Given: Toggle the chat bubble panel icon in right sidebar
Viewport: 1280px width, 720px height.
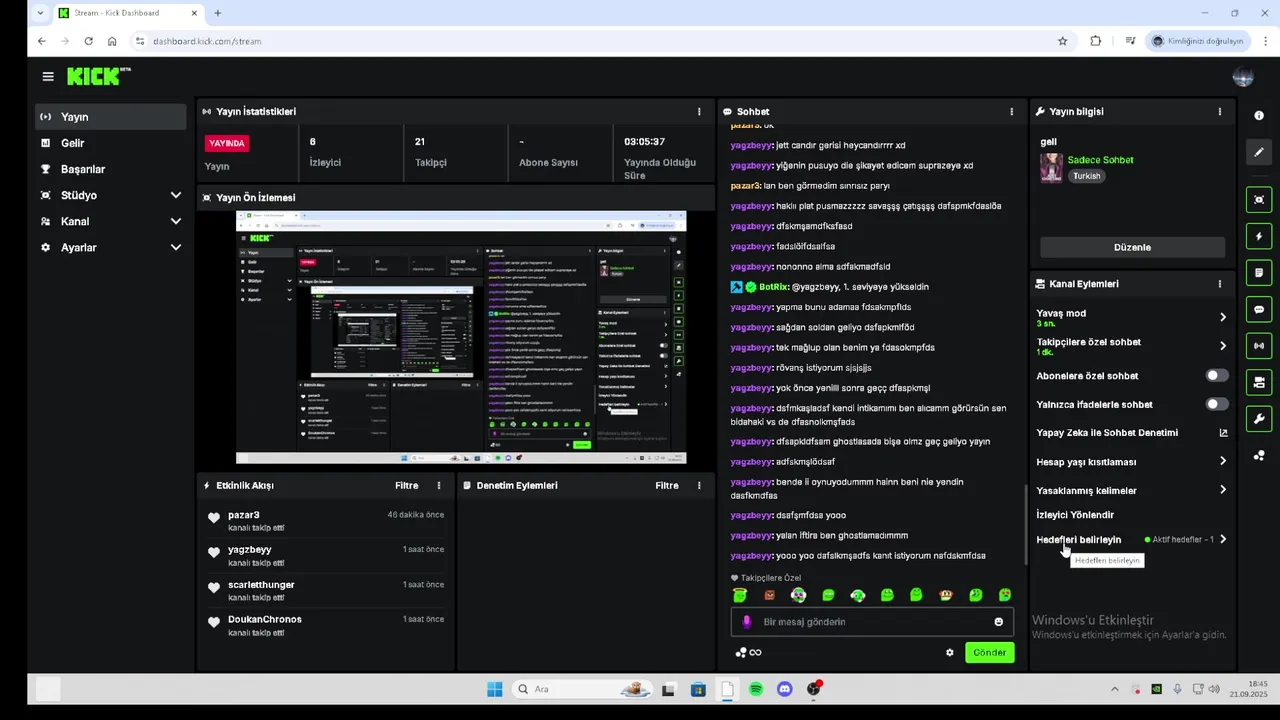Looking at the screenshot, I should pyautogui.click(x=1259, y=309).
